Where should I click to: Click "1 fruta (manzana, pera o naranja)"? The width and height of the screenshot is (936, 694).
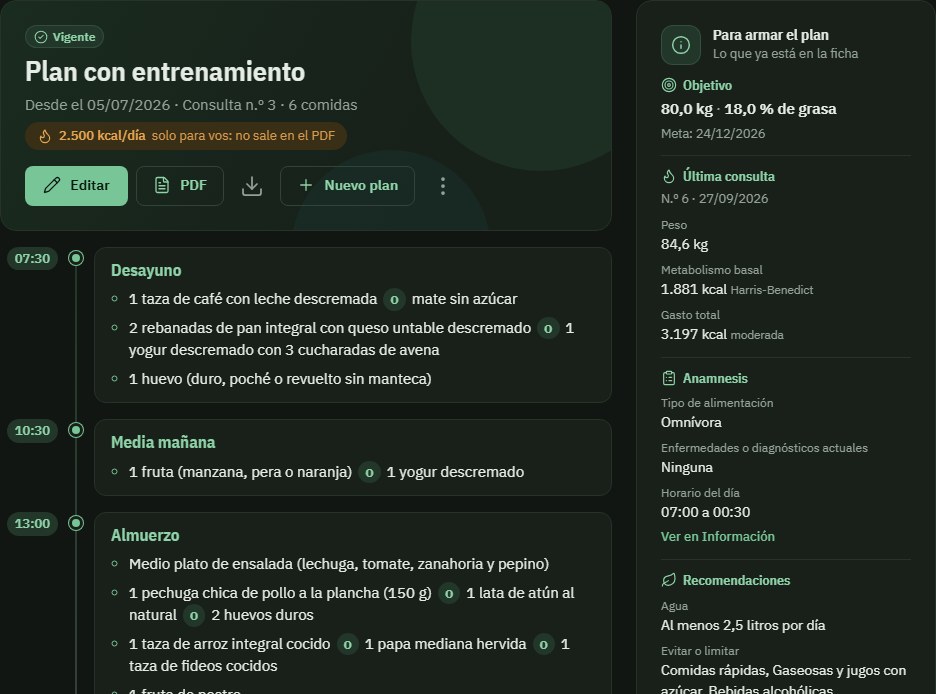(x=241, y=472)
